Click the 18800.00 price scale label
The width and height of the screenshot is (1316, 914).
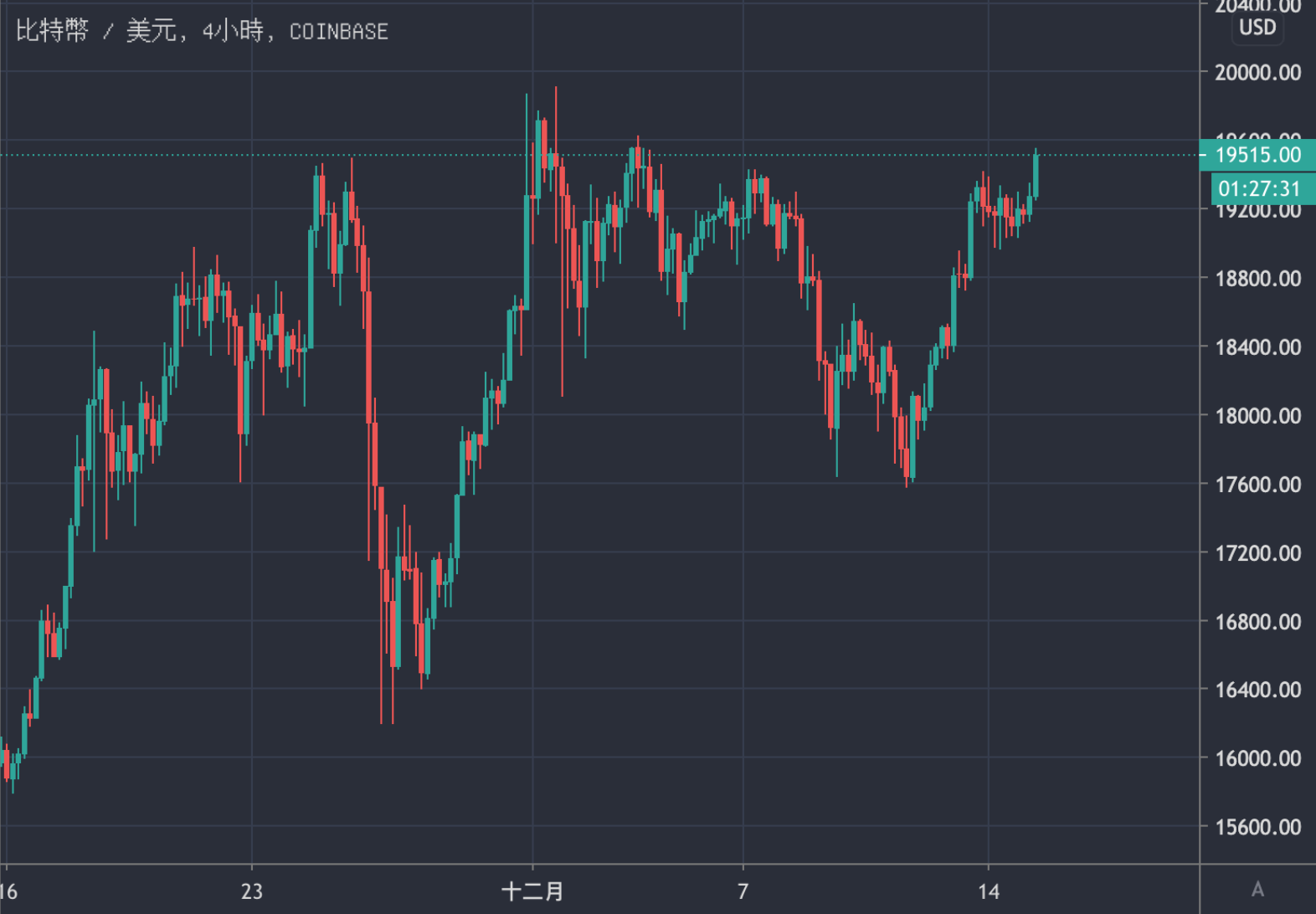coord(1257,279)
